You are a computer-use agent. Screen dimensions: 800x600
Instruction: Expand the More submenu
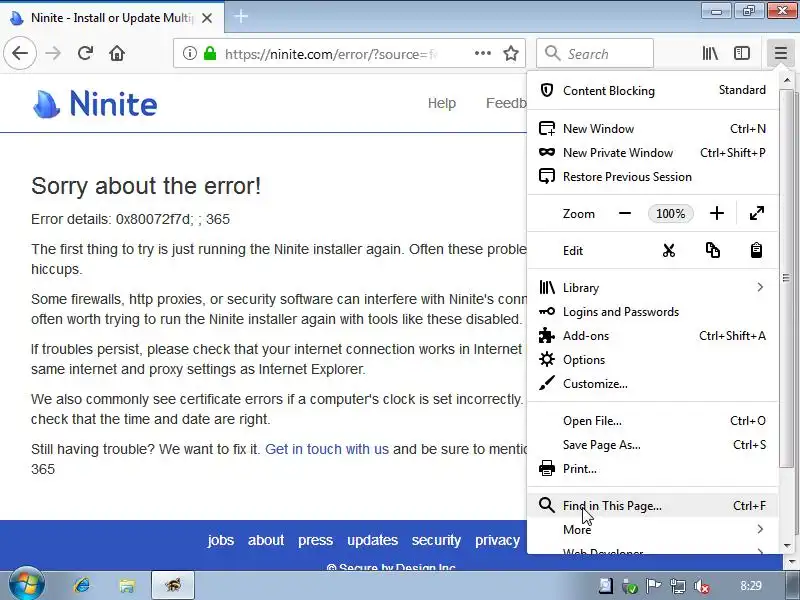point(653,530)
